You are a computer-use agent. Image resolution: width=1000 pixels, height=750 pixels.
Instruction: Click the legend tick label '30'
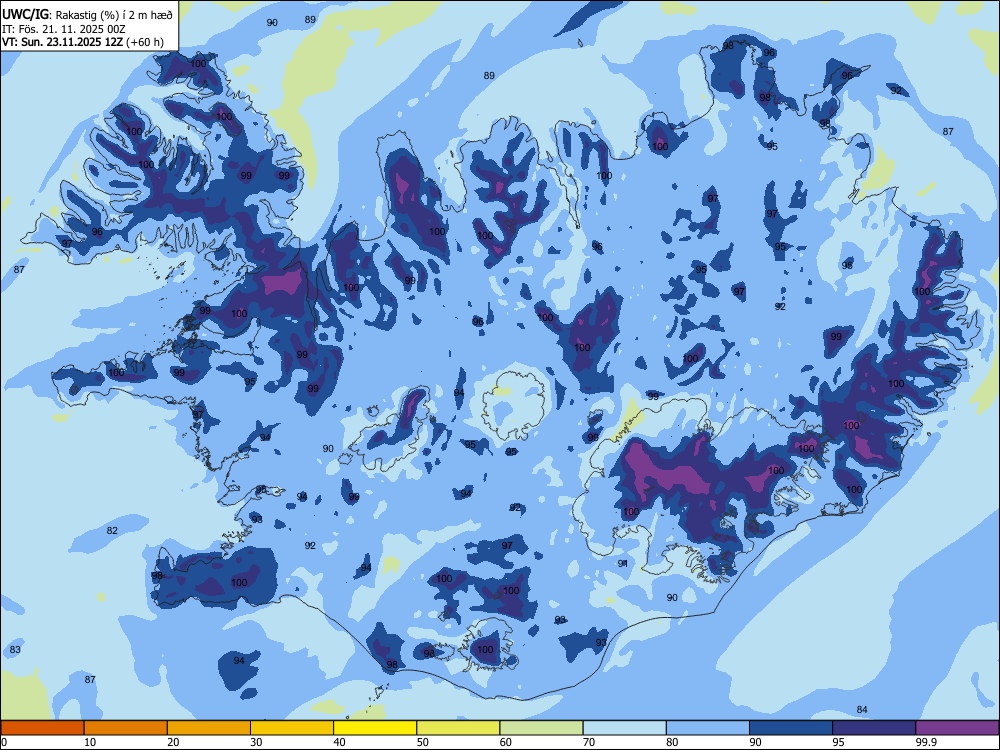tap(256, 742)
